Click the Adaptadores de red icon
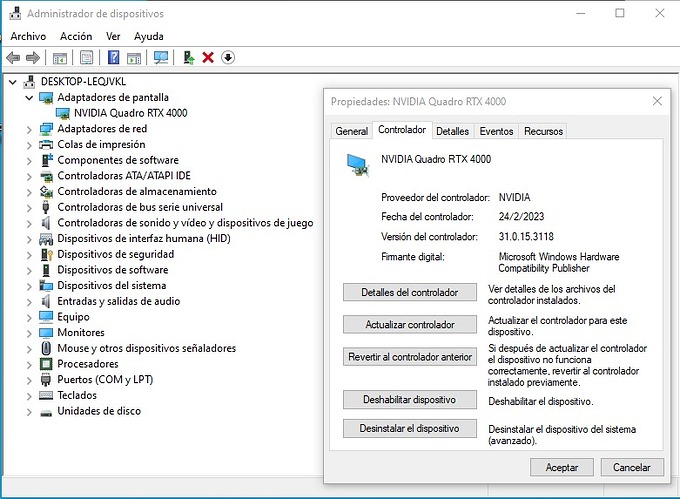The image size is (680, 499). pyautogui.click(x=46, y=129)
